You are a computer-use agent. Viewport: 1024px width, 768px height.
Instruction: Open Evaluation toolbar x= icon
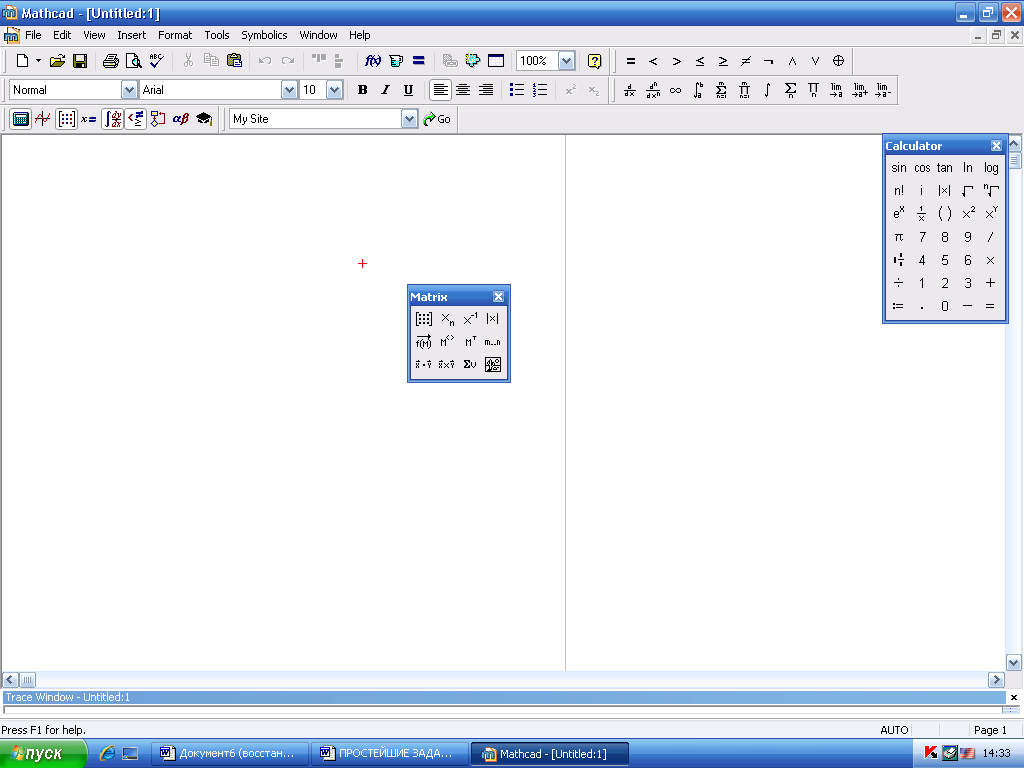click(x=89, y=119)
